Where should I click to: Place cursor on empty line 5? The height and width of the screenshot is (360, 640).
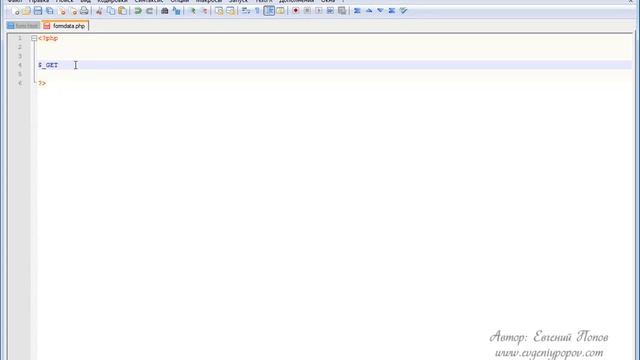click(335, 74)
